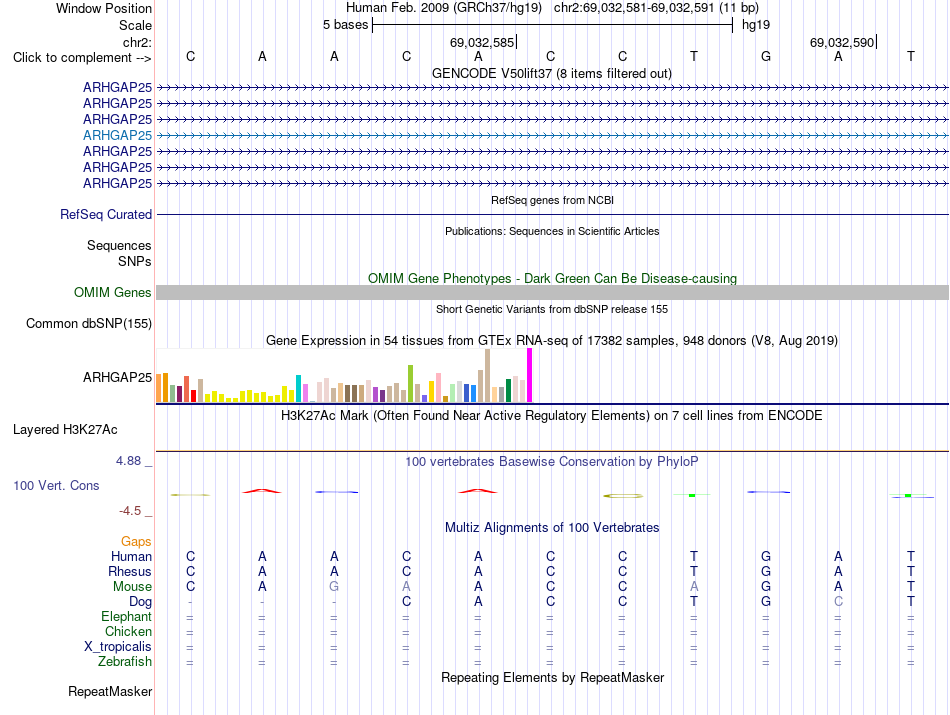950x715 pixels.
Task: Click the tallest tan bar in the GTEx chart
Action: [488, 376]
